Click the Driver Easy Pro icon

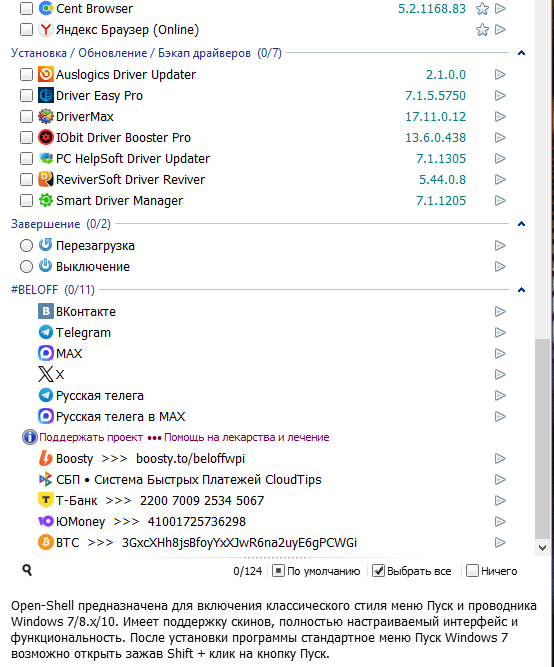tap(46, 95)
